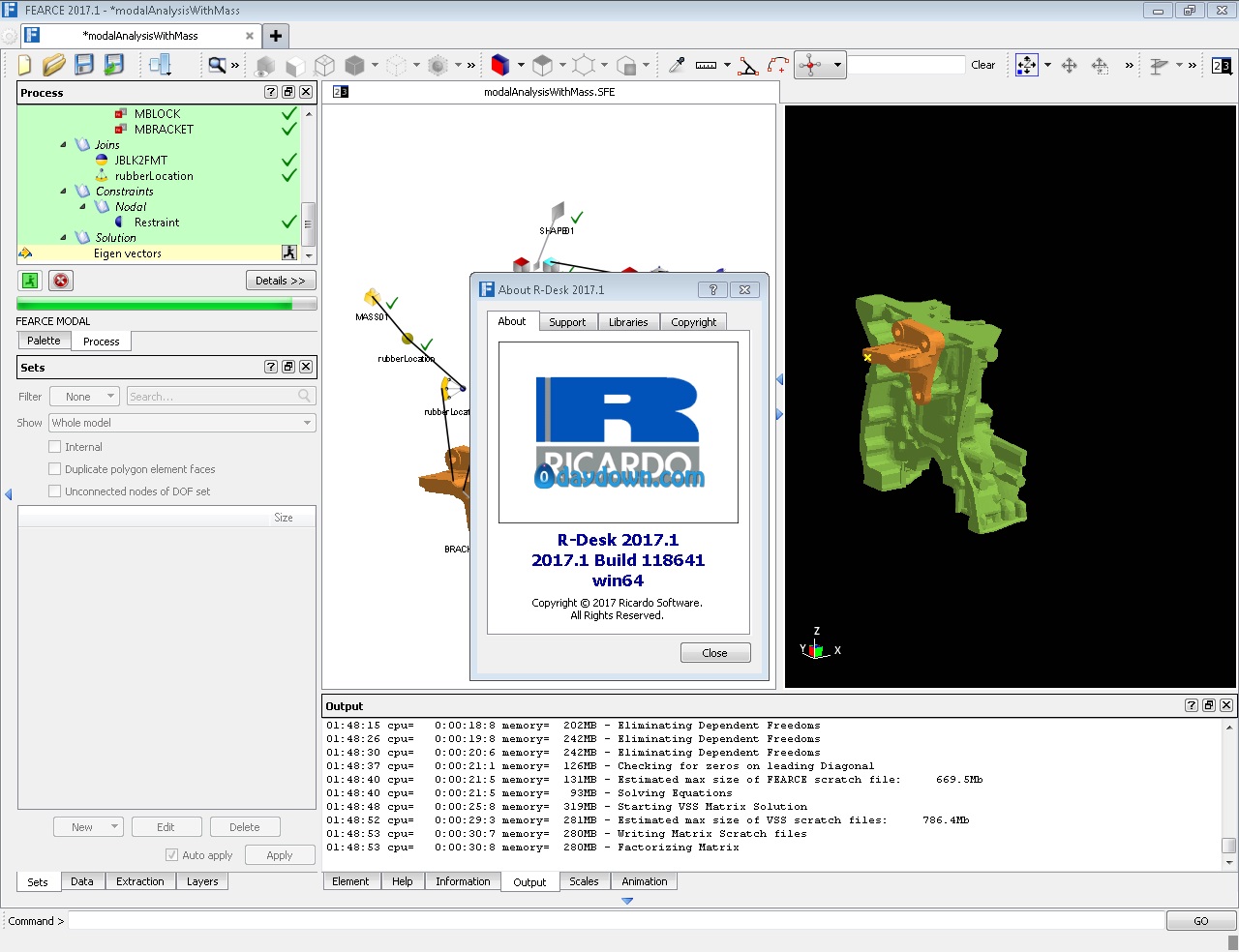Collapse the Constraints tree group
This screenshot has height=952, width=1239.
click(x=64, y=191)
